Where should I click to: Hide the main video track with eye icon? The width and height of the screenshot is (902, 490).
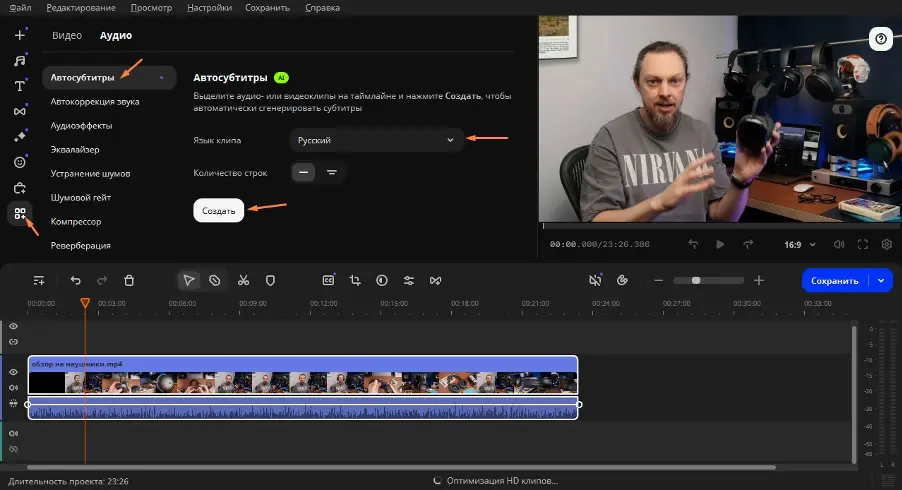click(13, 372)
